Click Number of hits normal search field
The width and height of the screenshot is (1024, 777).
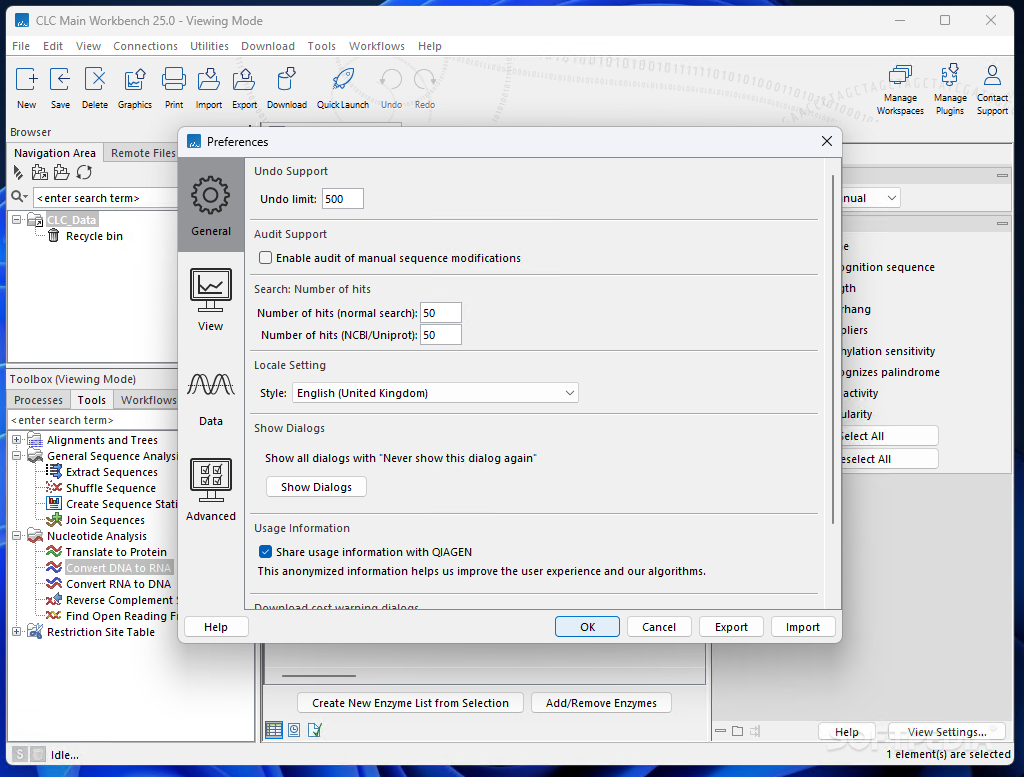(441, 313)
